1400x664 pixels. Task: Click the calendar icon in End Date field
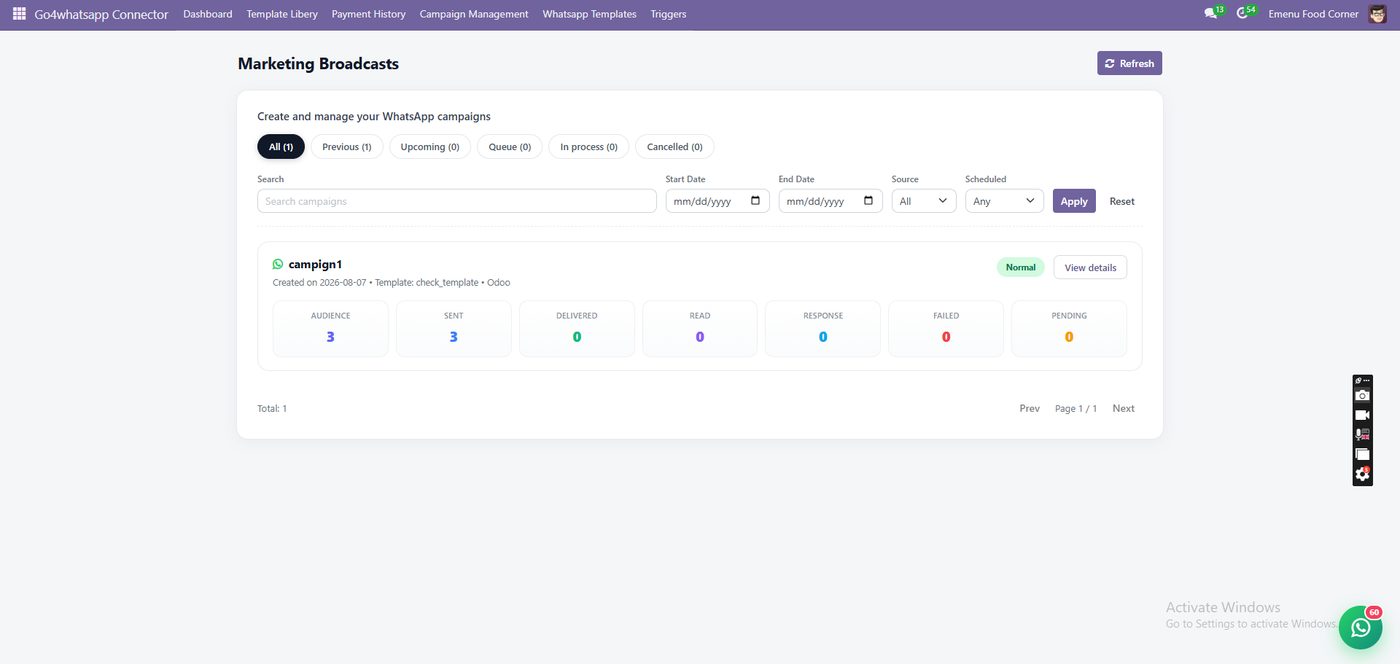click(x=868, y=201)
